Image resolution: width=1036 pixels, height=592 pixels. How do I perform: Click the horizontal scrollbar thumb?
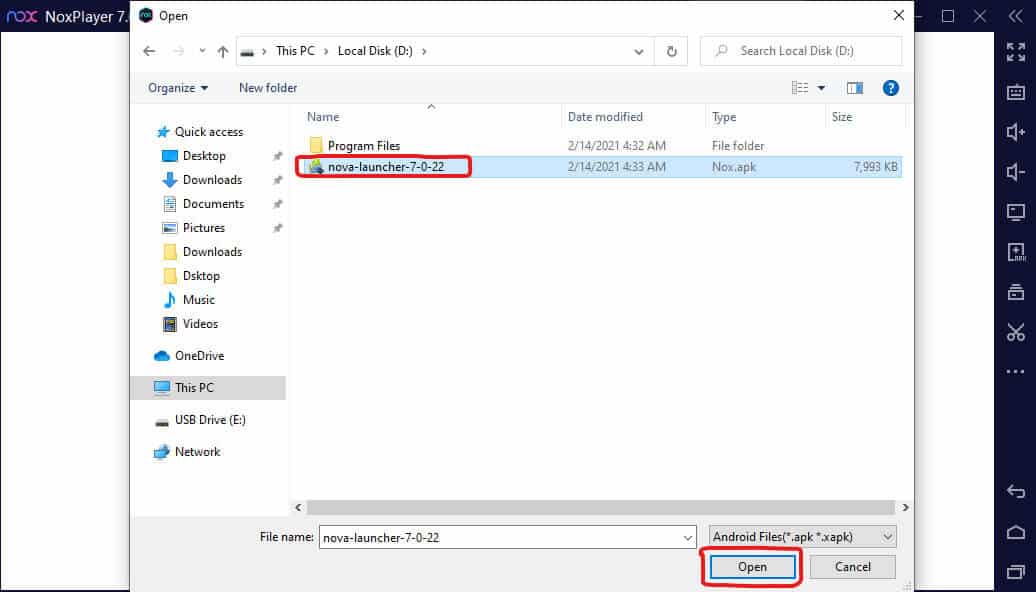601,507
